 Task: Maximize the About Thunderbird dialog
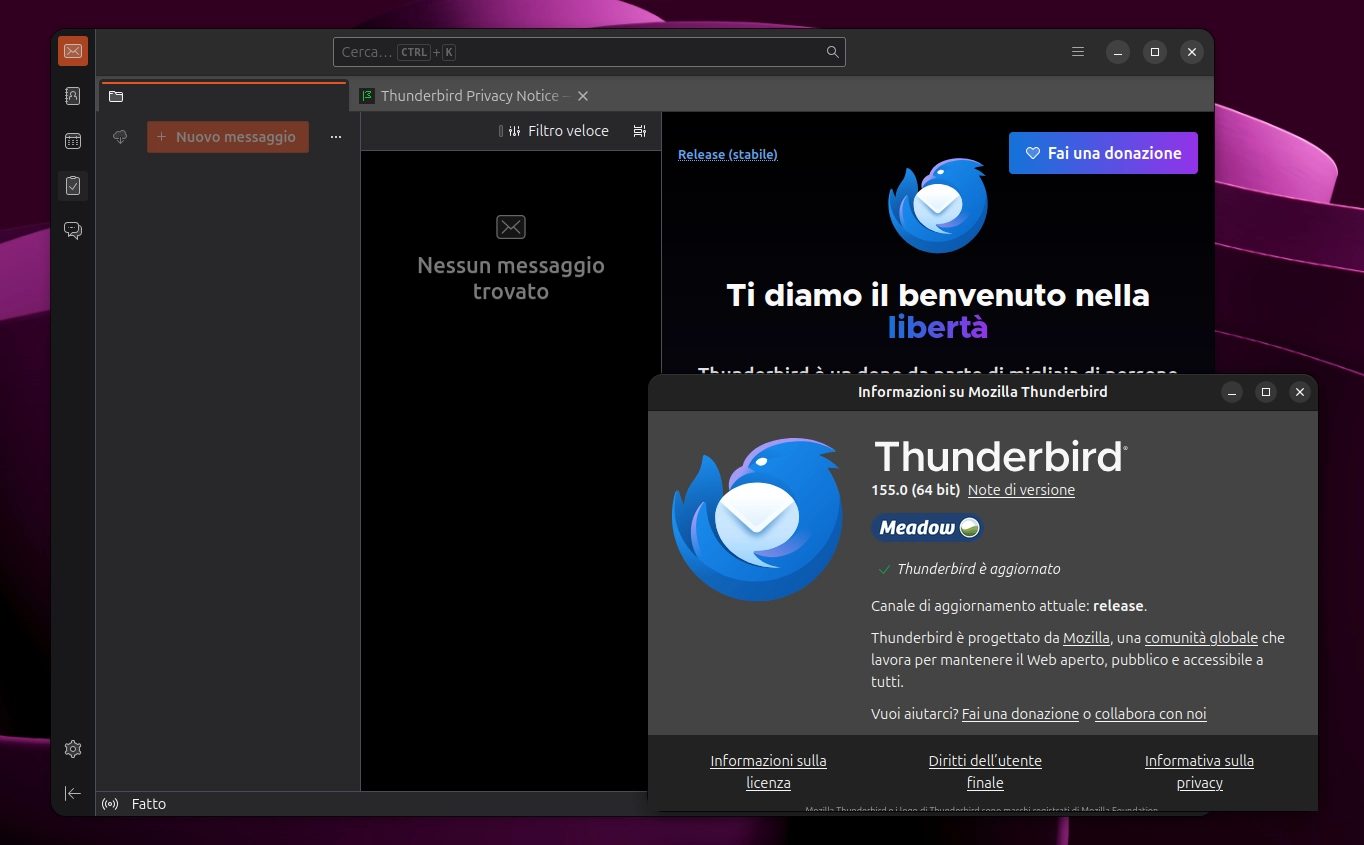(x=1266, y=392)
